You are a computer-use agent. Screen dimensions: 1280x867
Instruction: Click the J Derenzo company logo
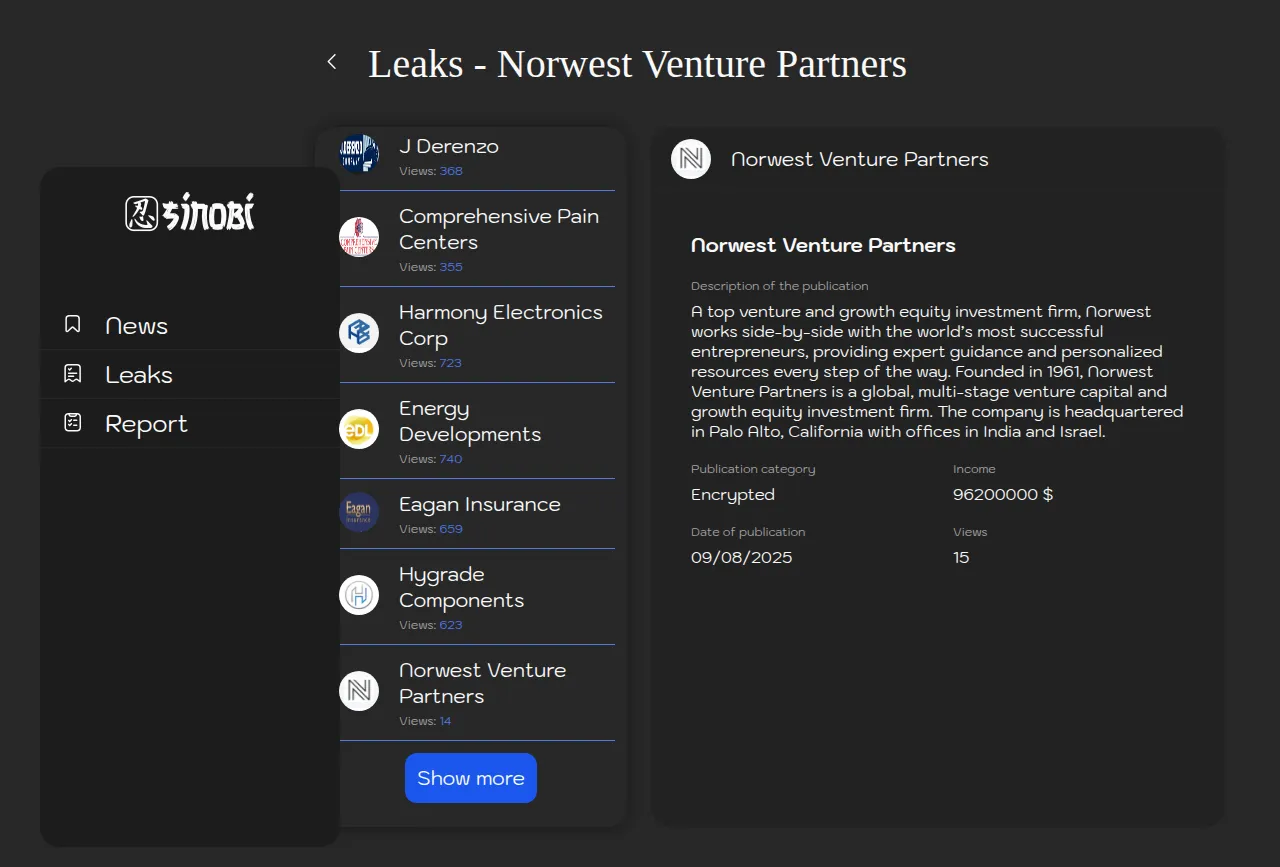pos(359,154)
